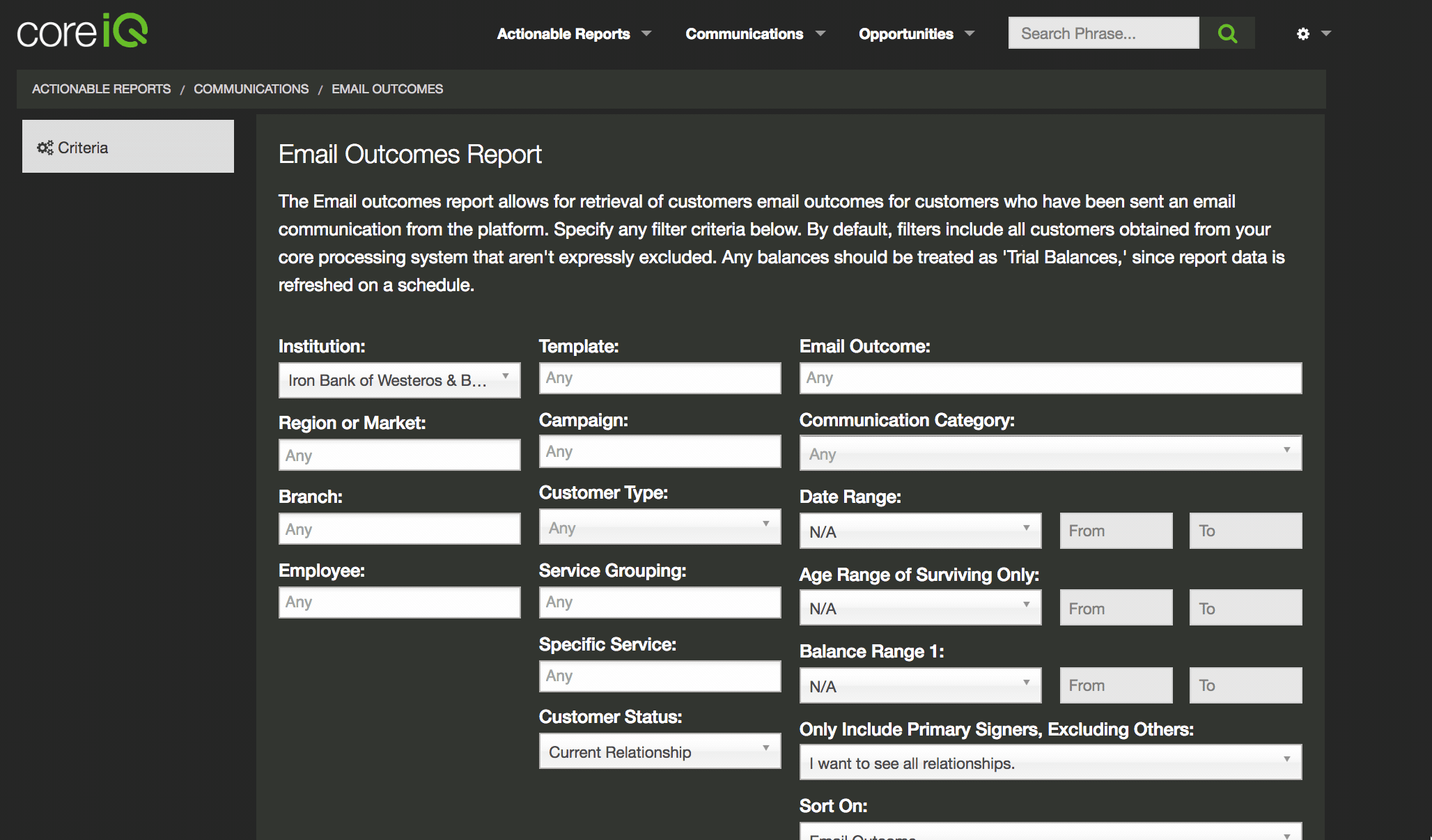Open the Institution dropdown
The image size is (1432, 840).
pyautogui.click(x=399, y=380)
